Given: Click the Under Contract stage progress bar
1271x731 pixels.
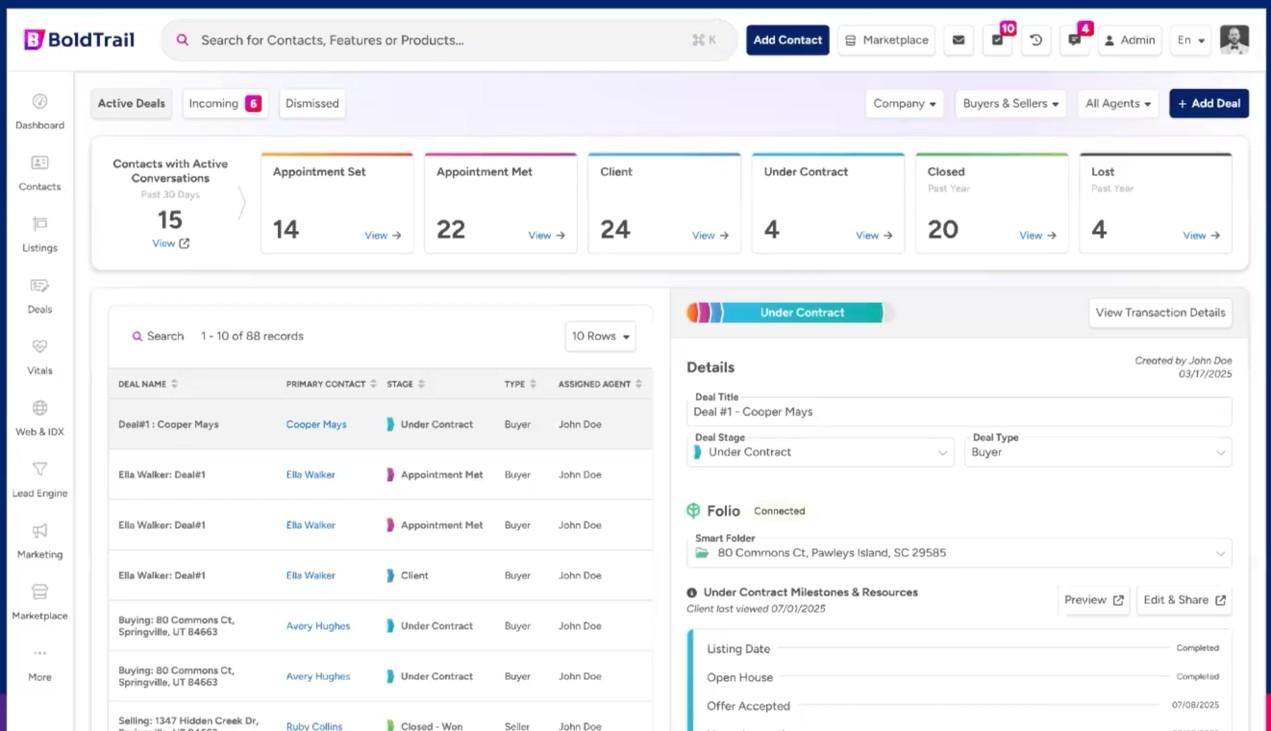Looking at the screenshot, I should point(803,312).
